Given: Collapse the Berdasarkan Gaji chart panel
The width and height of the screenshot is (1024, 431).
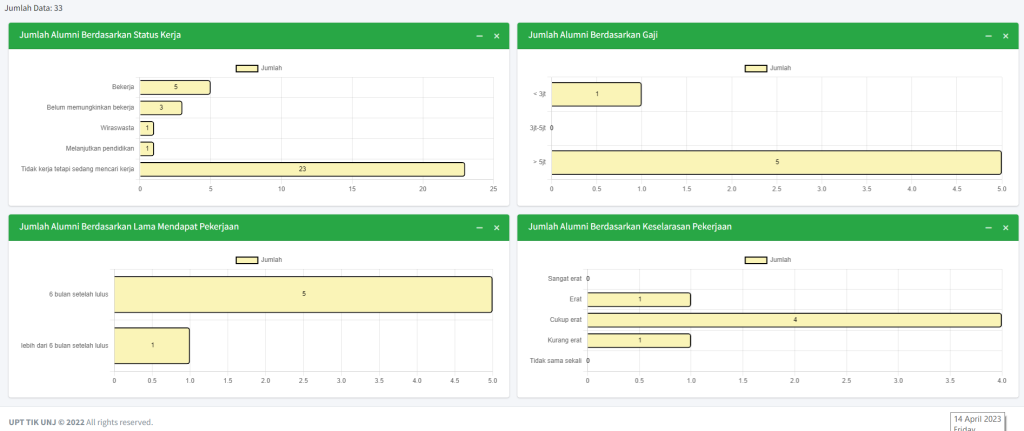Looking at the screenshot, I should (988, 36).
